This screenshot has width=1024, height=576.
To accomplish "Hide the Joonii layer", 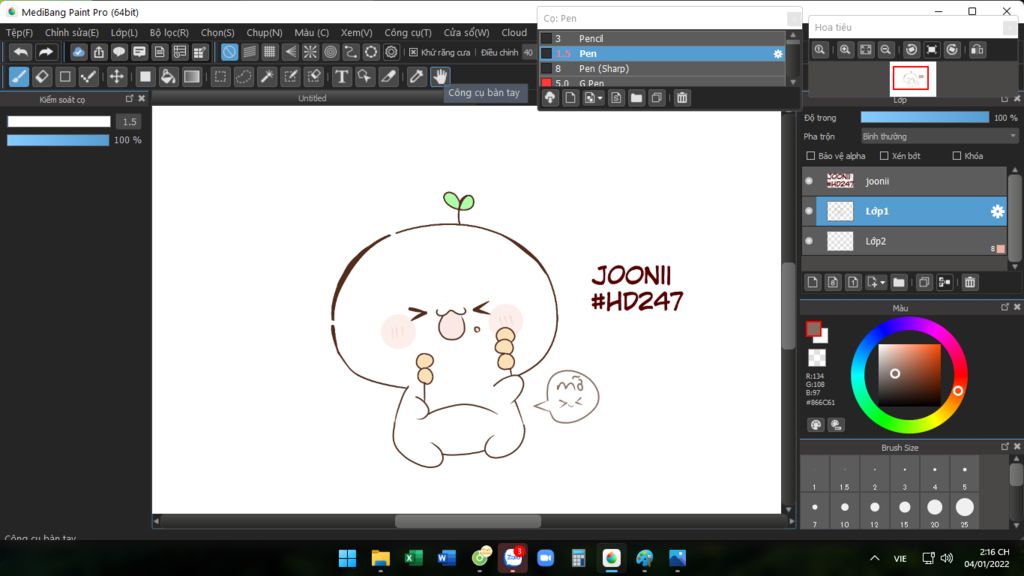I will click(x=809, y=181).
